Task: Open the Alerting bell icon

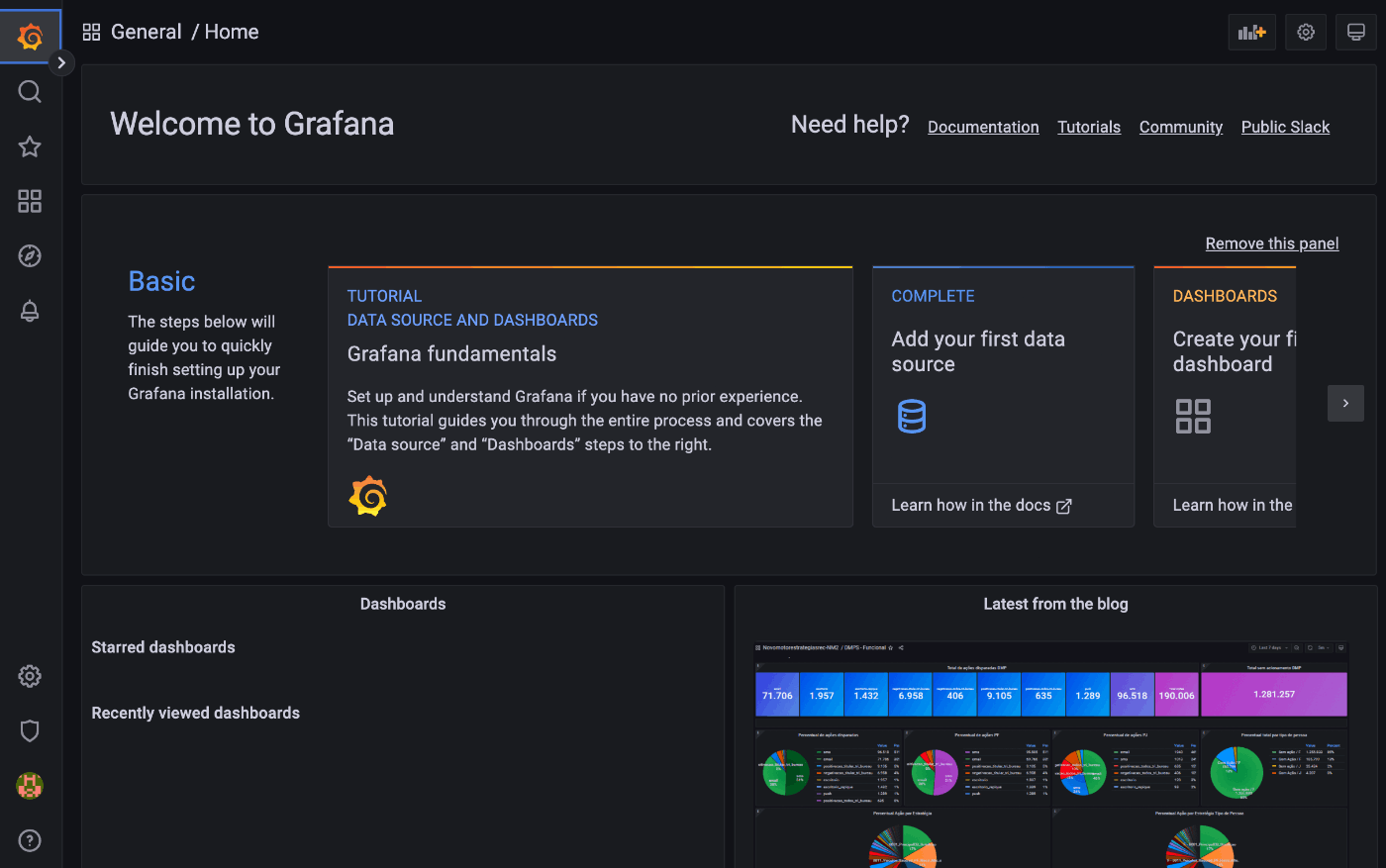Action: [30, 310]
